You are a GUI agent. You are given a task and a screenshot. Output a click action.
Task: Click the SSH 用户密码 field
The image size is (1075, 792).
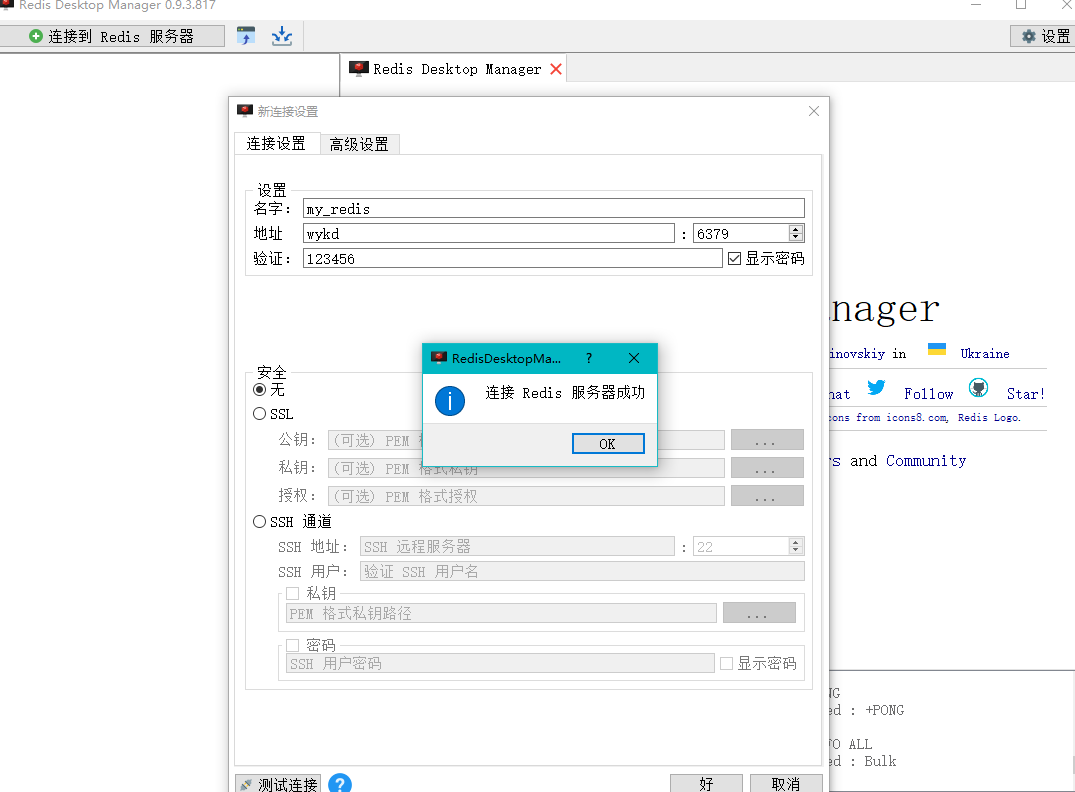(500, 663)
